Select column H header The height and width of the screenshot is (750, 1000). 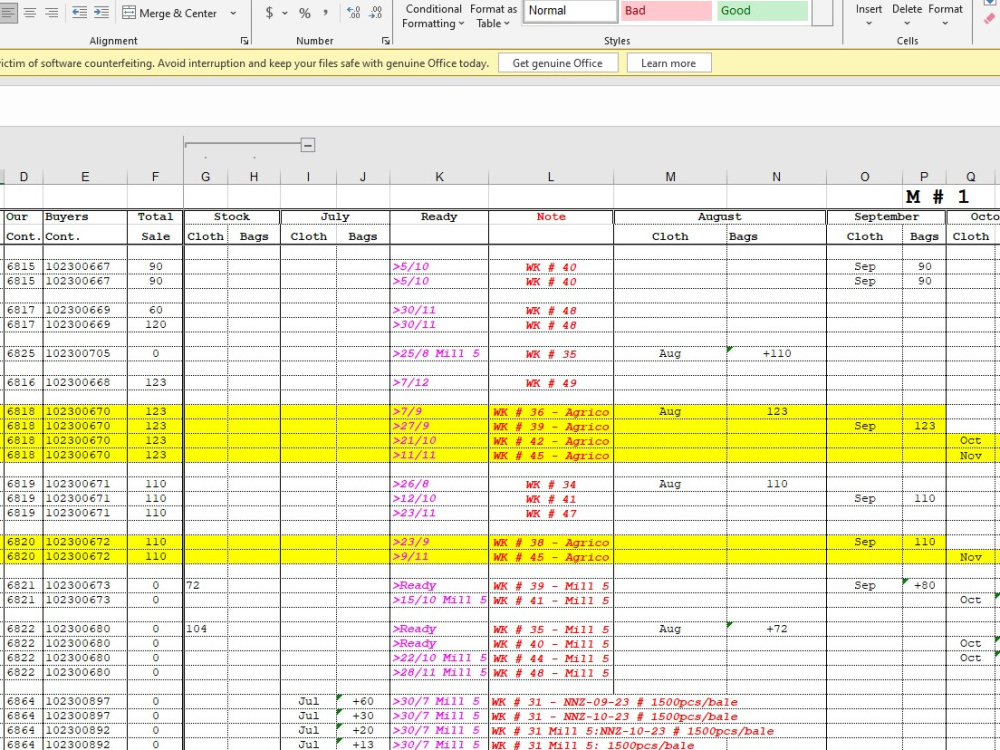254,177
